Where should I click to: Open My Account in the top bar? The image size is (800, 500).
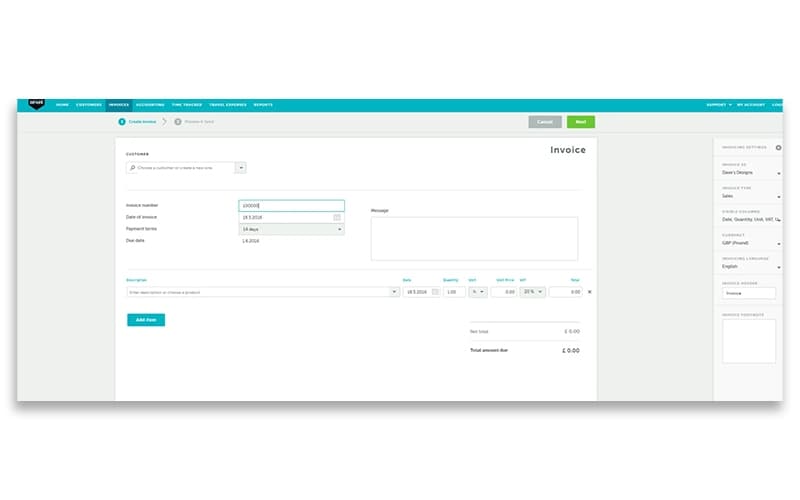pos(751,105)
